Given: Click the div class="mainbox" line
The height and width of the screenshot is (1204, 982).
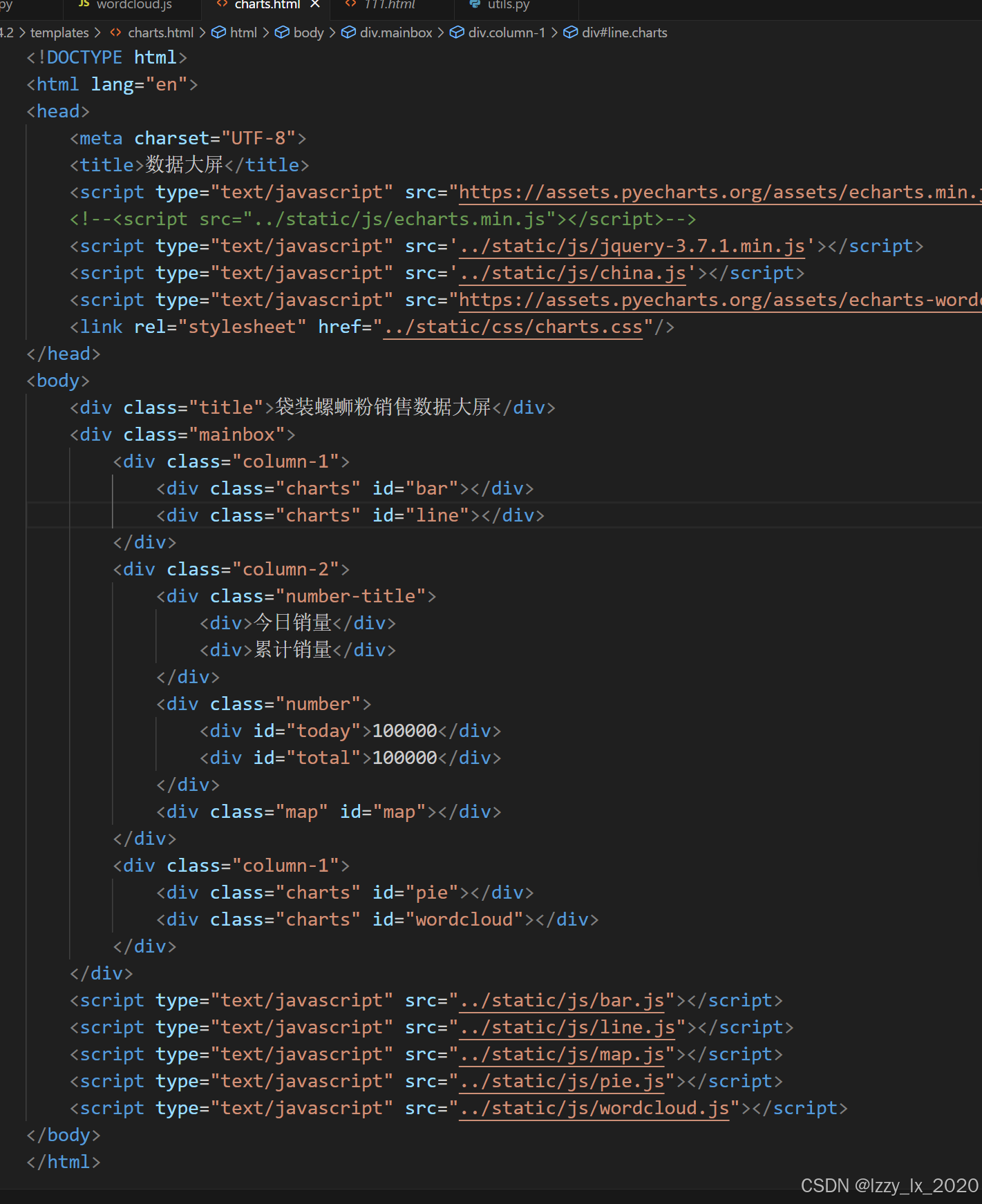Looking at the screenshot, I should 182,434.
